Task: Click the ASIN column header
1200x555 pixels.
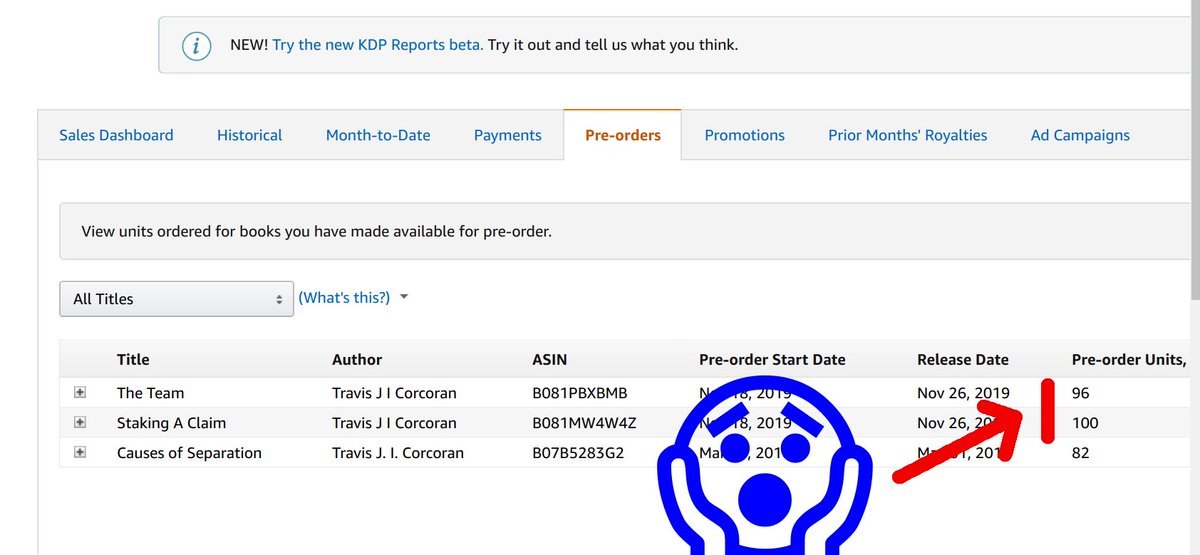Action: click(x=549, y=359)
